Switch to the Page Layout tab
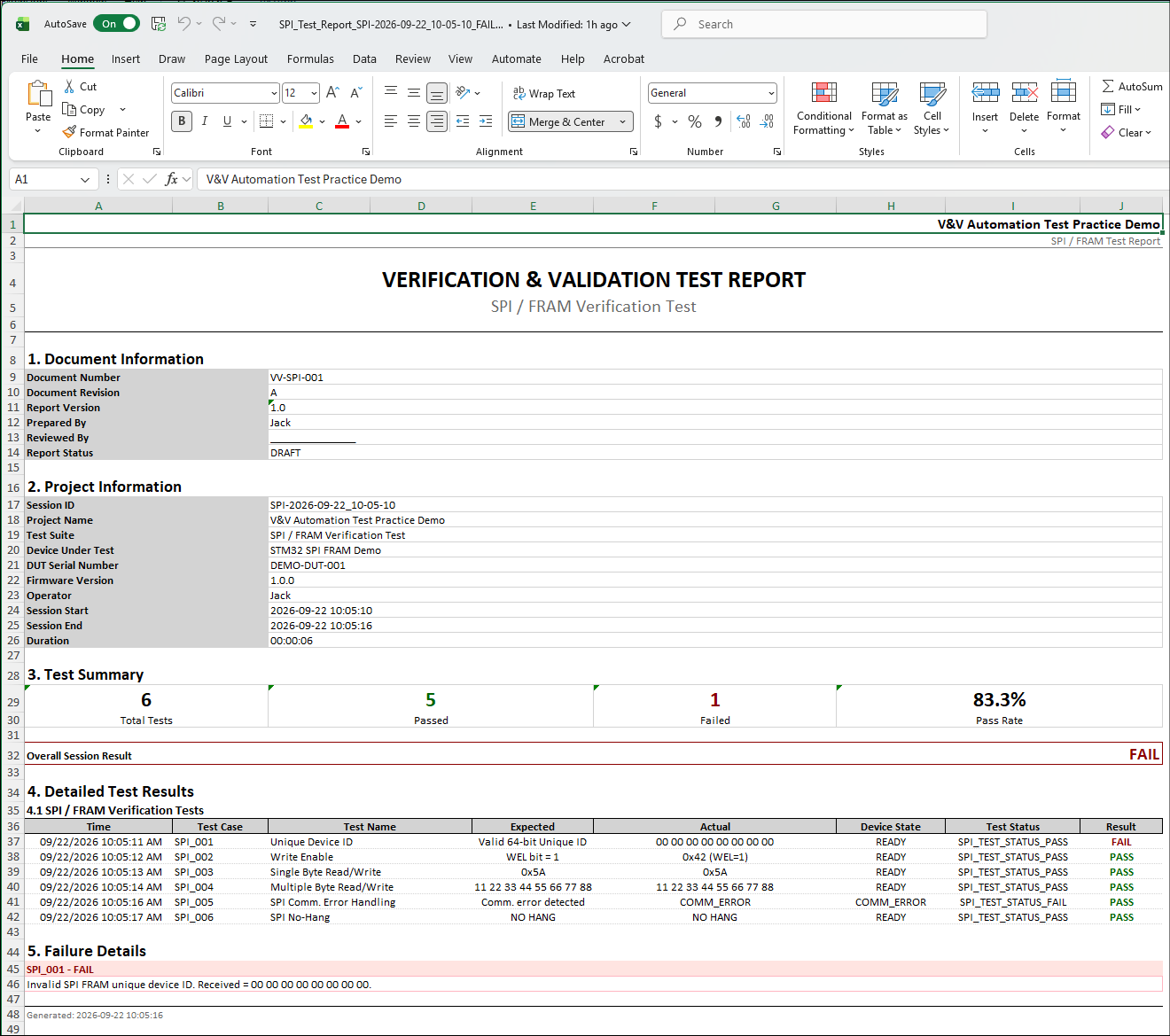Image resolution: width=1170 pixels, height=1036 pixels. (236, 58)
